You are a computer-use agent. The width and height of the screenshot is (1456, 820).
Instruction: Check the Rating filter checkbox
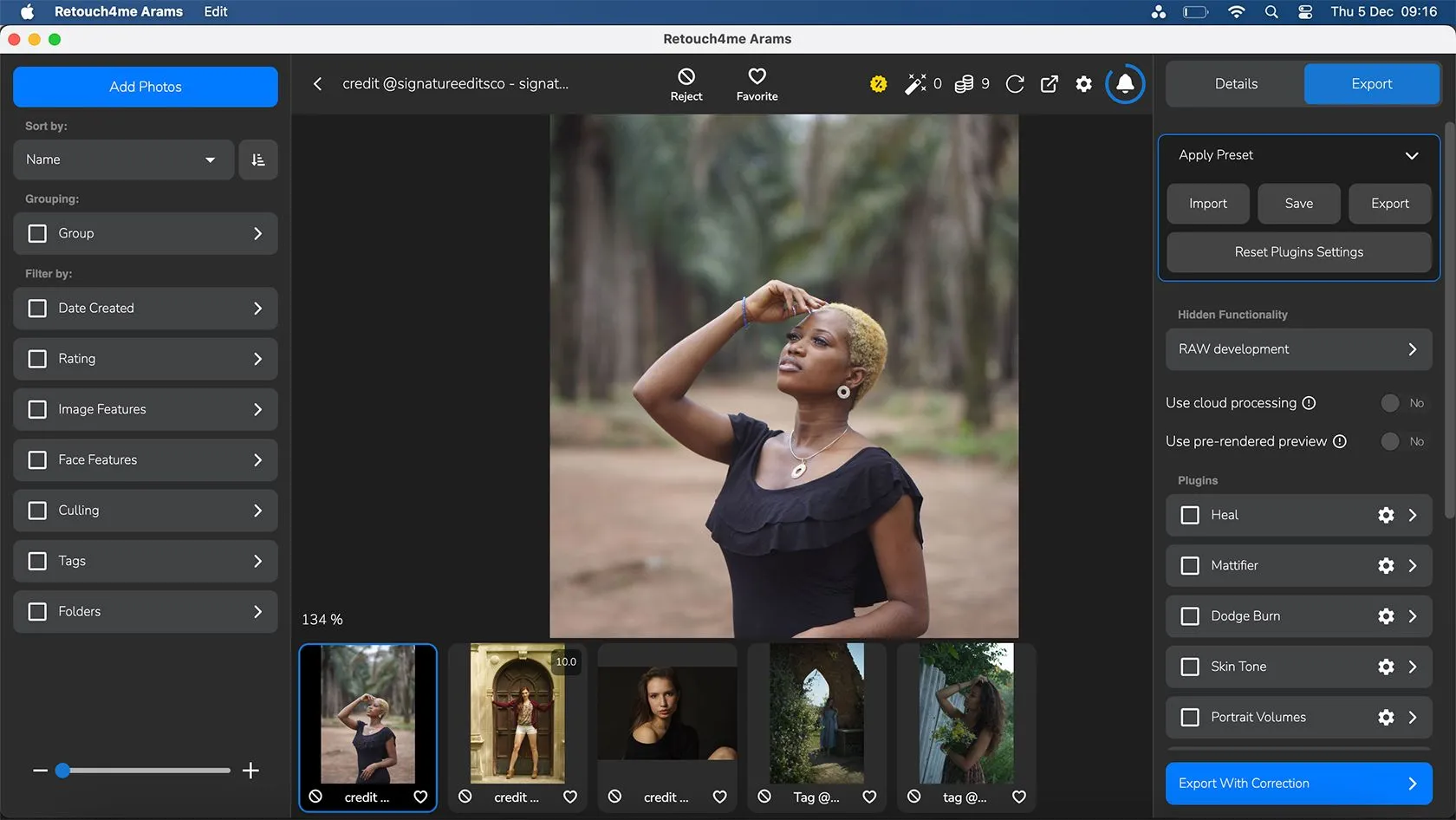point(37,359)
